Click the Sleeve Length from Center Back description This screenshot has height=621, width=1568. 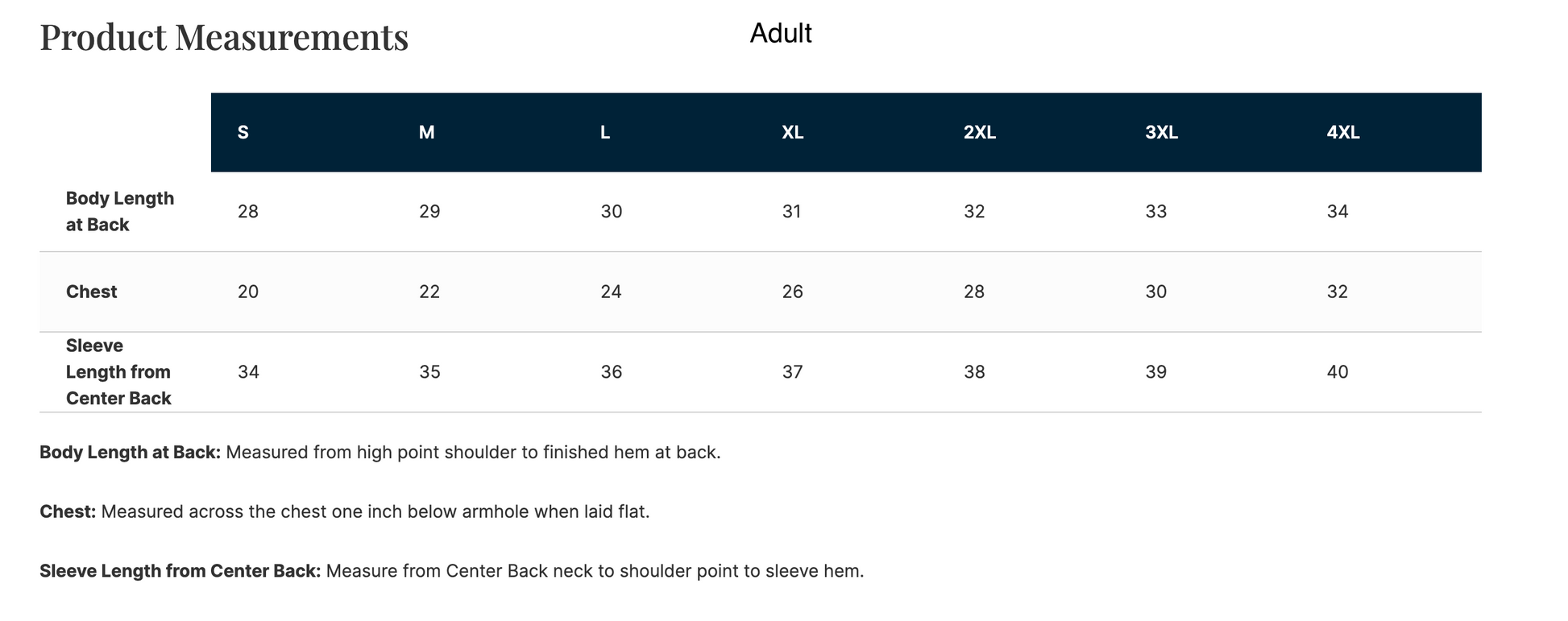click(451, 571)
